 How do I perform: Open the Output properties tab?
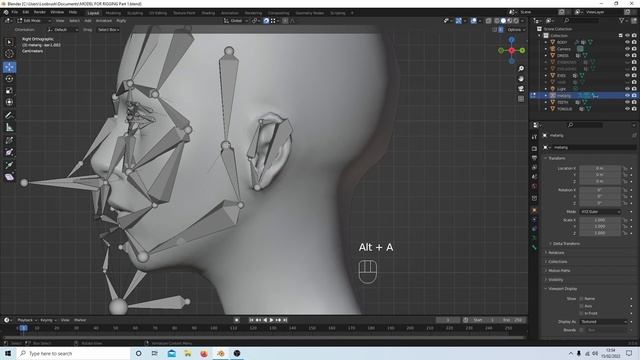pyautogui.click(x=534, y=158)
